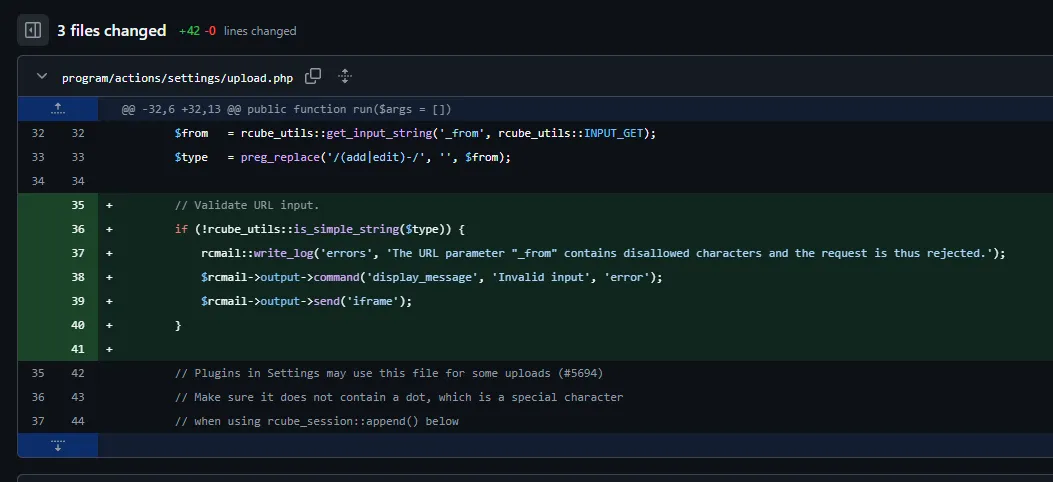Click added line number 37

pyautogui.click(x=77, y=253)
